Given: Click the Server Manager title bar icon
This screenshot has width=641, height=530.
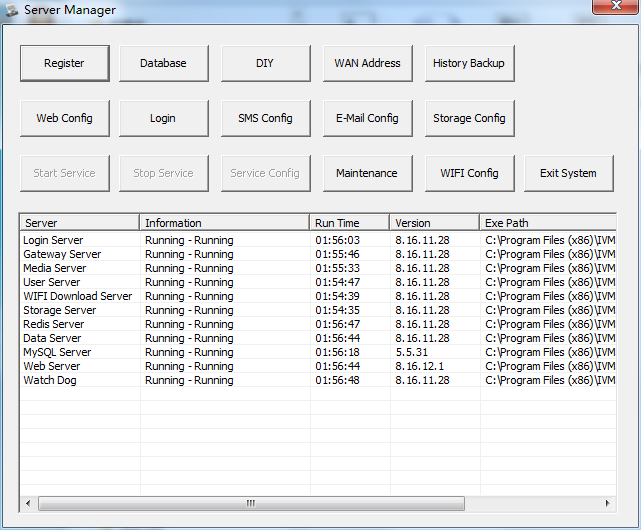Looking at the screenshot, I should click(12, 10).
